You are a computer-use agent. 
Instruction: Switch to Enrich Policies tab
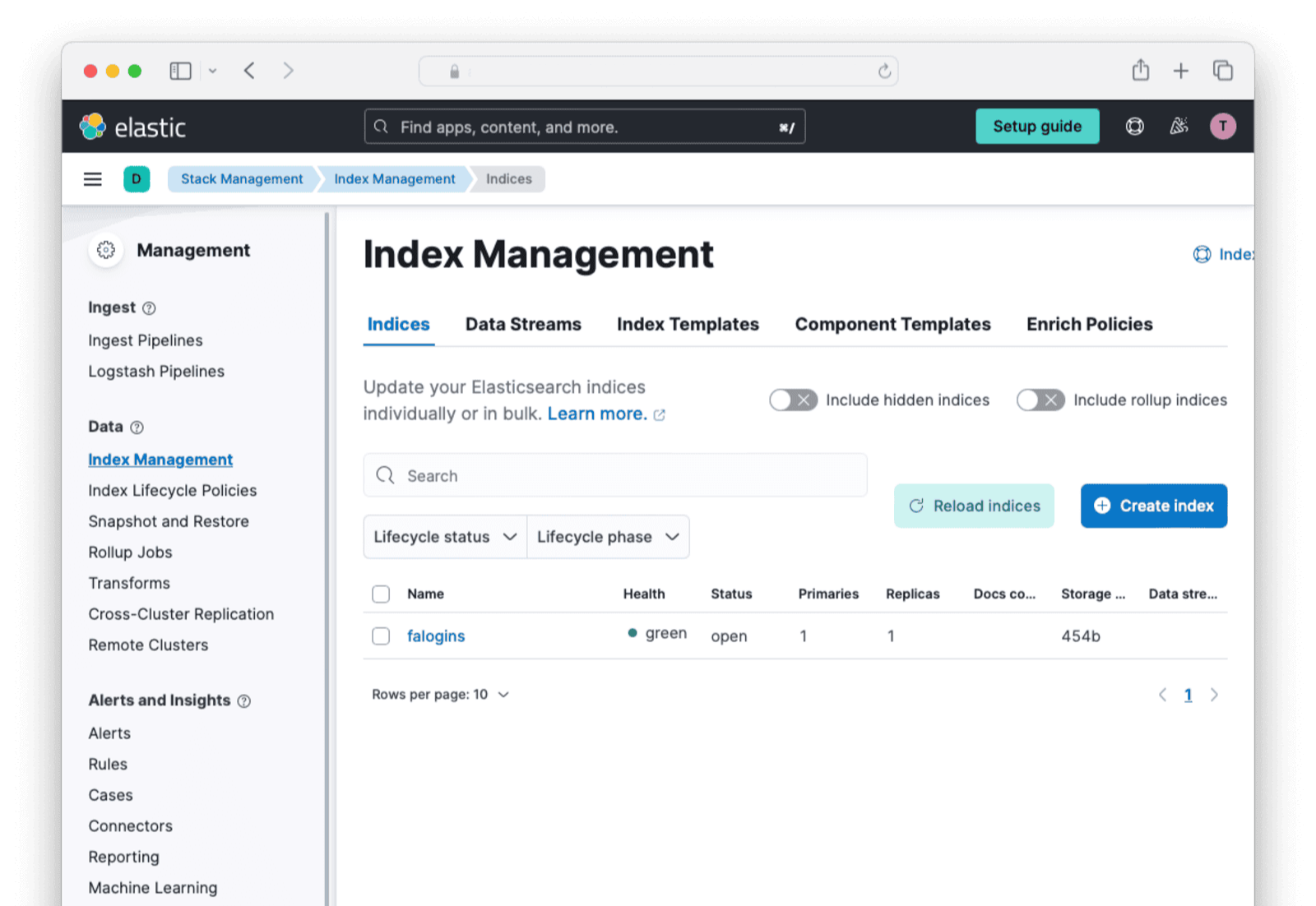pos(1089,325)
